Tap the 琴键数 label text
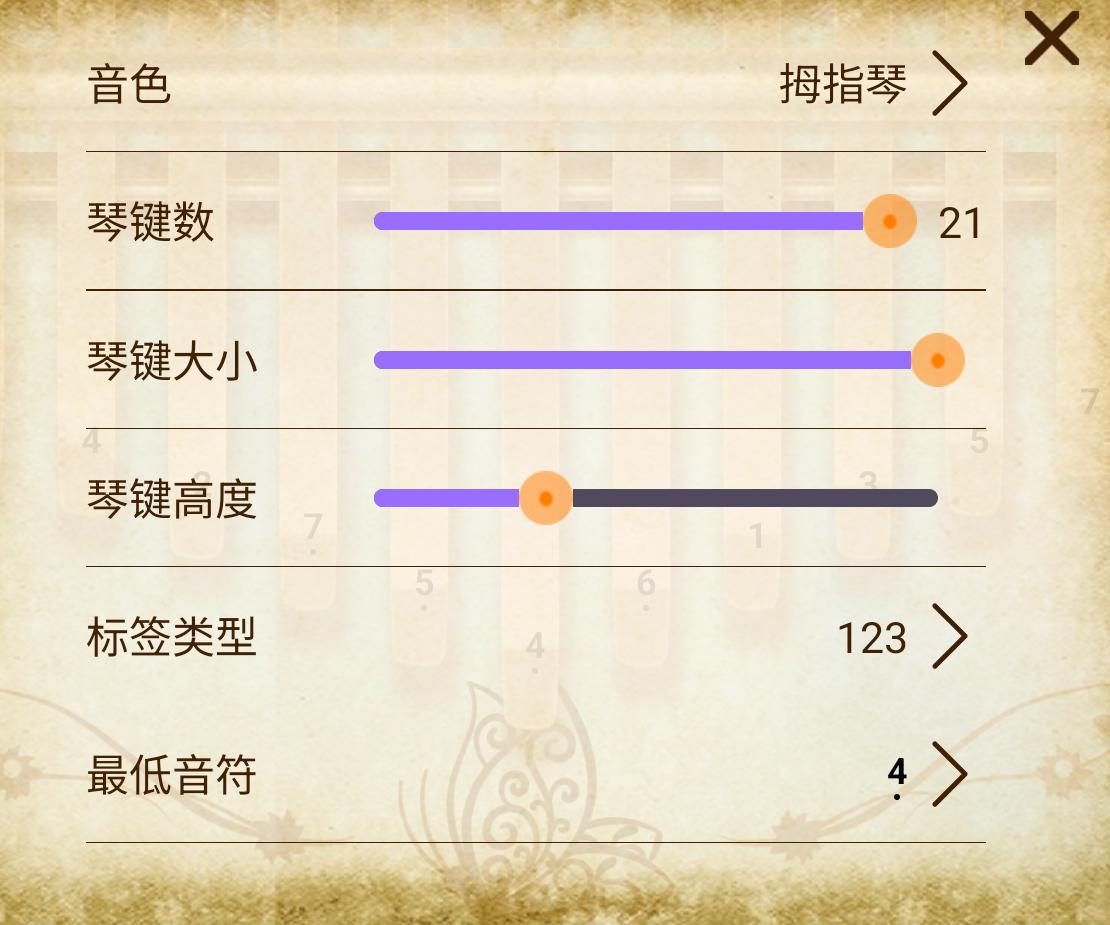The width and height of the screenshot is (1110, 925). [x=151, y=223]
